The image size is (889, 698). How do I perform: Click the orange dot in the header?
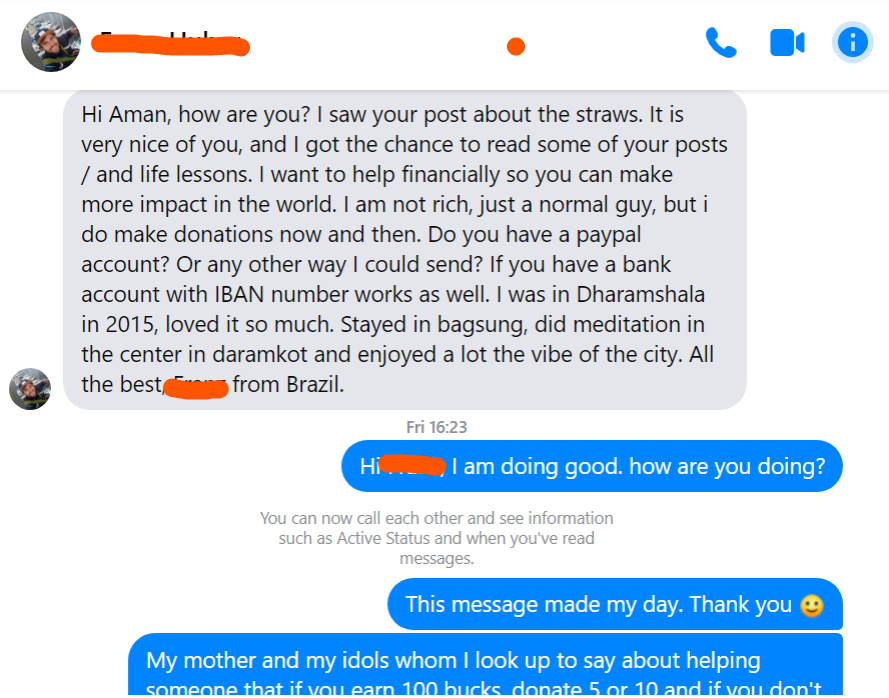tap(516, 46)
